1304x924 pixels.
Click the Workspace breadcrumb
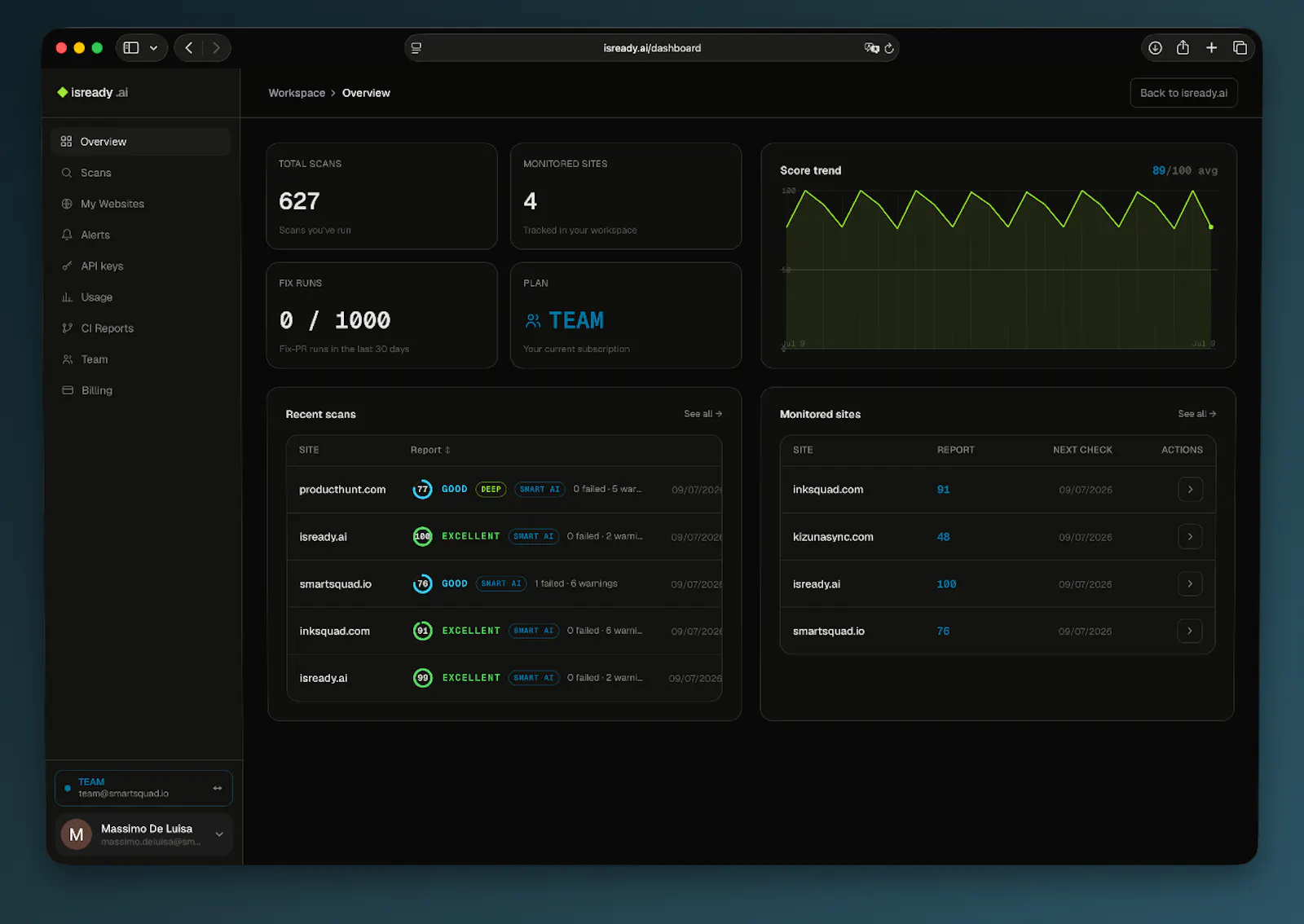point(297,93)
